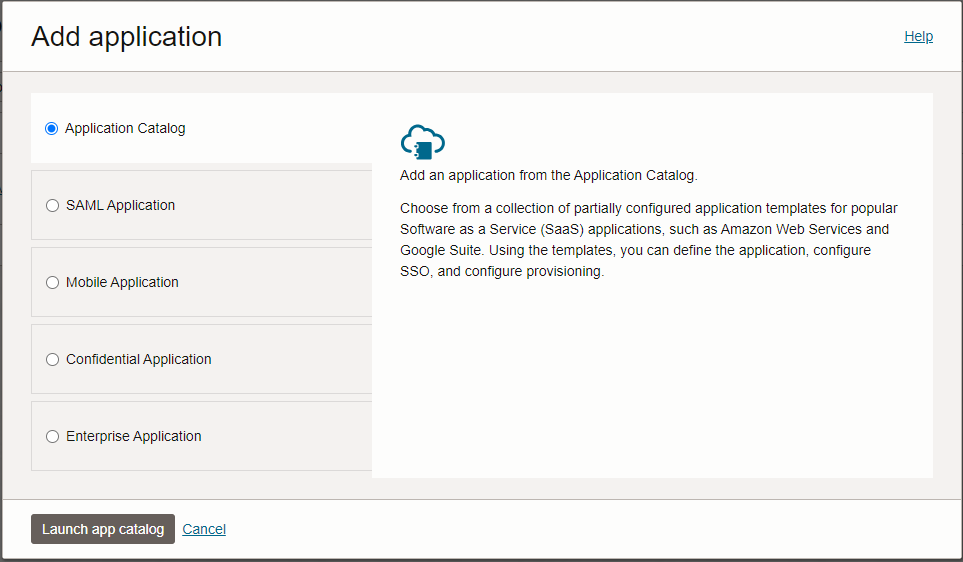The width and height of the screenshot is (963, 562).
Task: Click 'Google Suite' in the description
Action: pos(440,250)
